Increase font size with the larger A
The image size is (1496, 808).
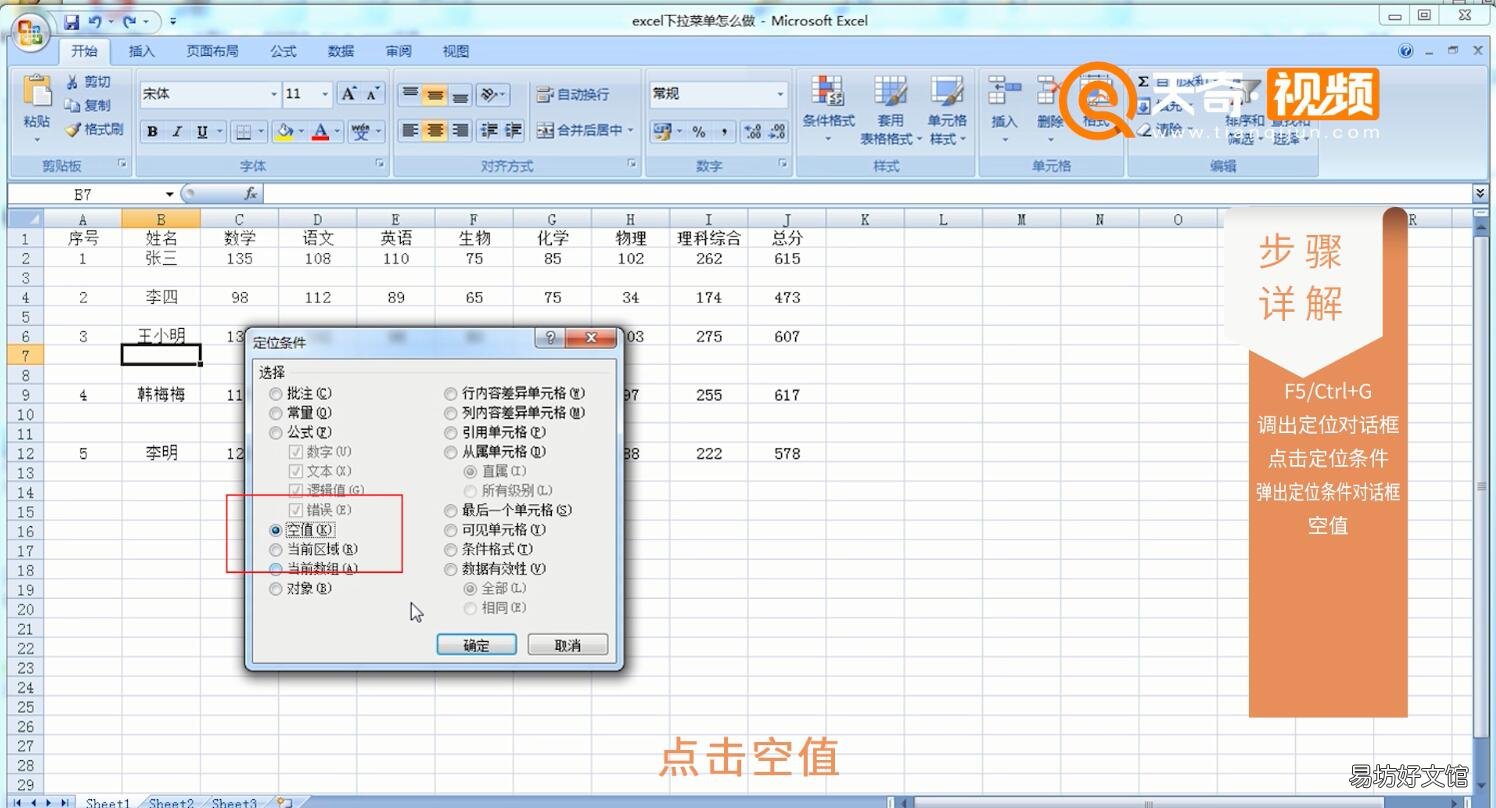tap(348, 94)
